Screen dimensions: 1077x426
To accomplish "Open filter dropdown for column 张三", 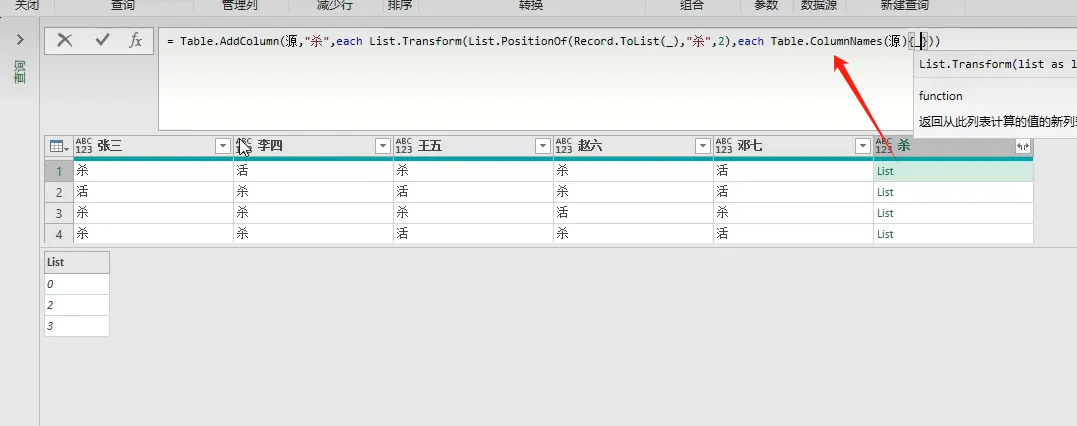I will click(223, 146).
